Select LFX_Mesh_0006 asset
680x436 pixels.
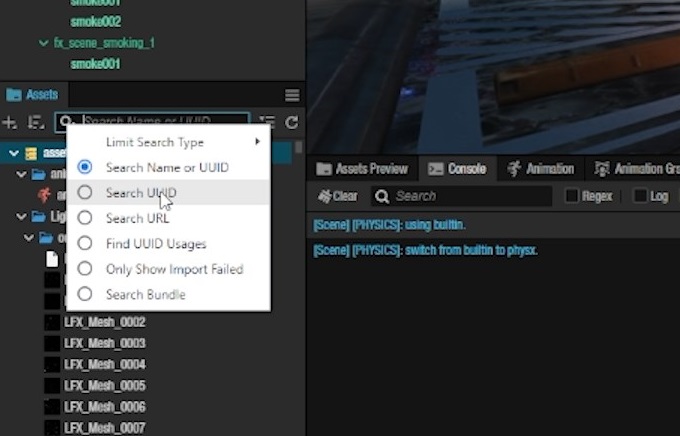point(105,407)
